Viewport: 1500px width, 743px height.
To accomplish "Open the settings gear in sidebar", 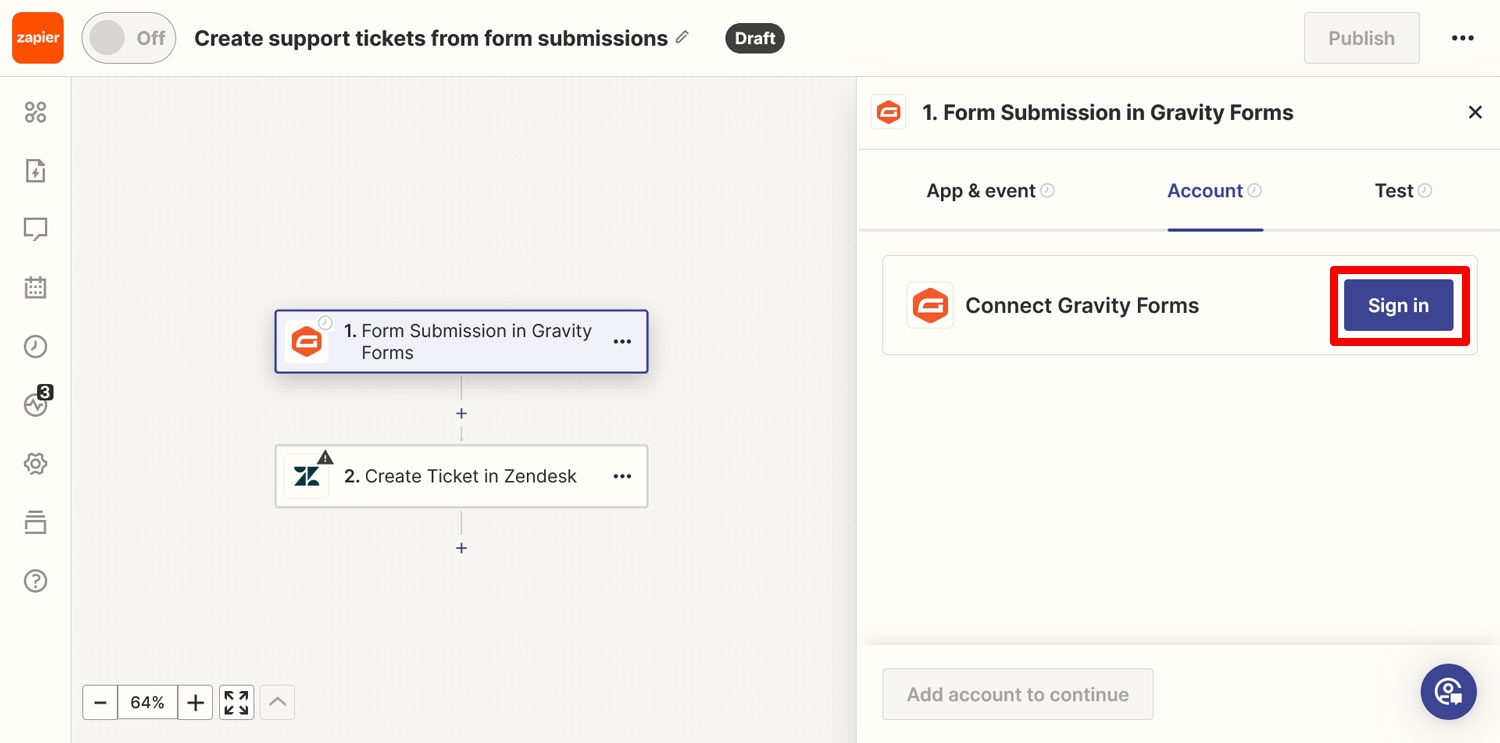I will click(x=35, y=464).
